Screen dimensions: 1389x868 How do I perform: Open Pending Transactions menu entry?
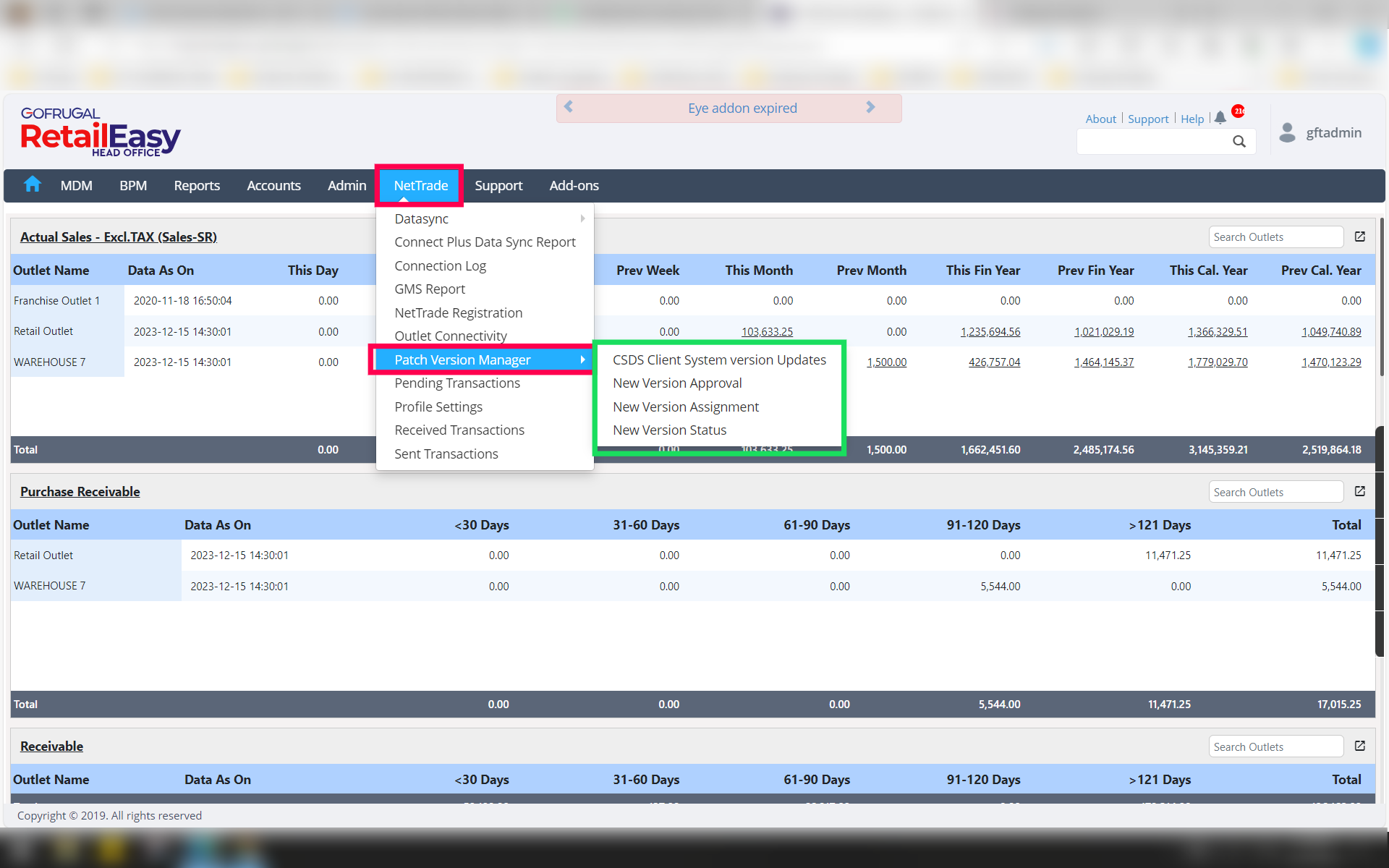pos(457,383)
